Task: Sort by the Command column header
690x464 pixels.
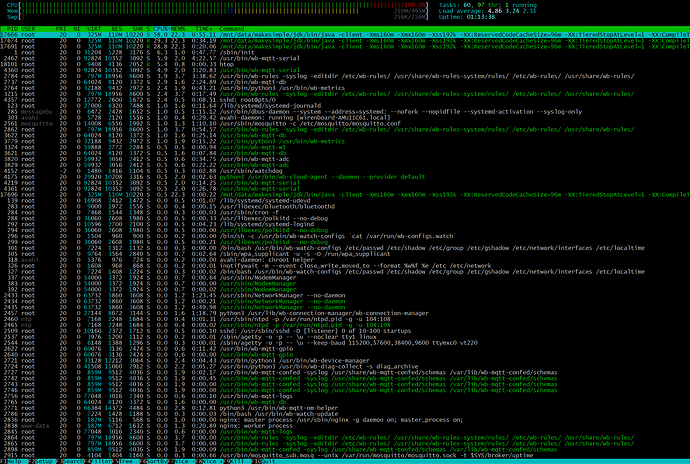Action: pos(231,29)
